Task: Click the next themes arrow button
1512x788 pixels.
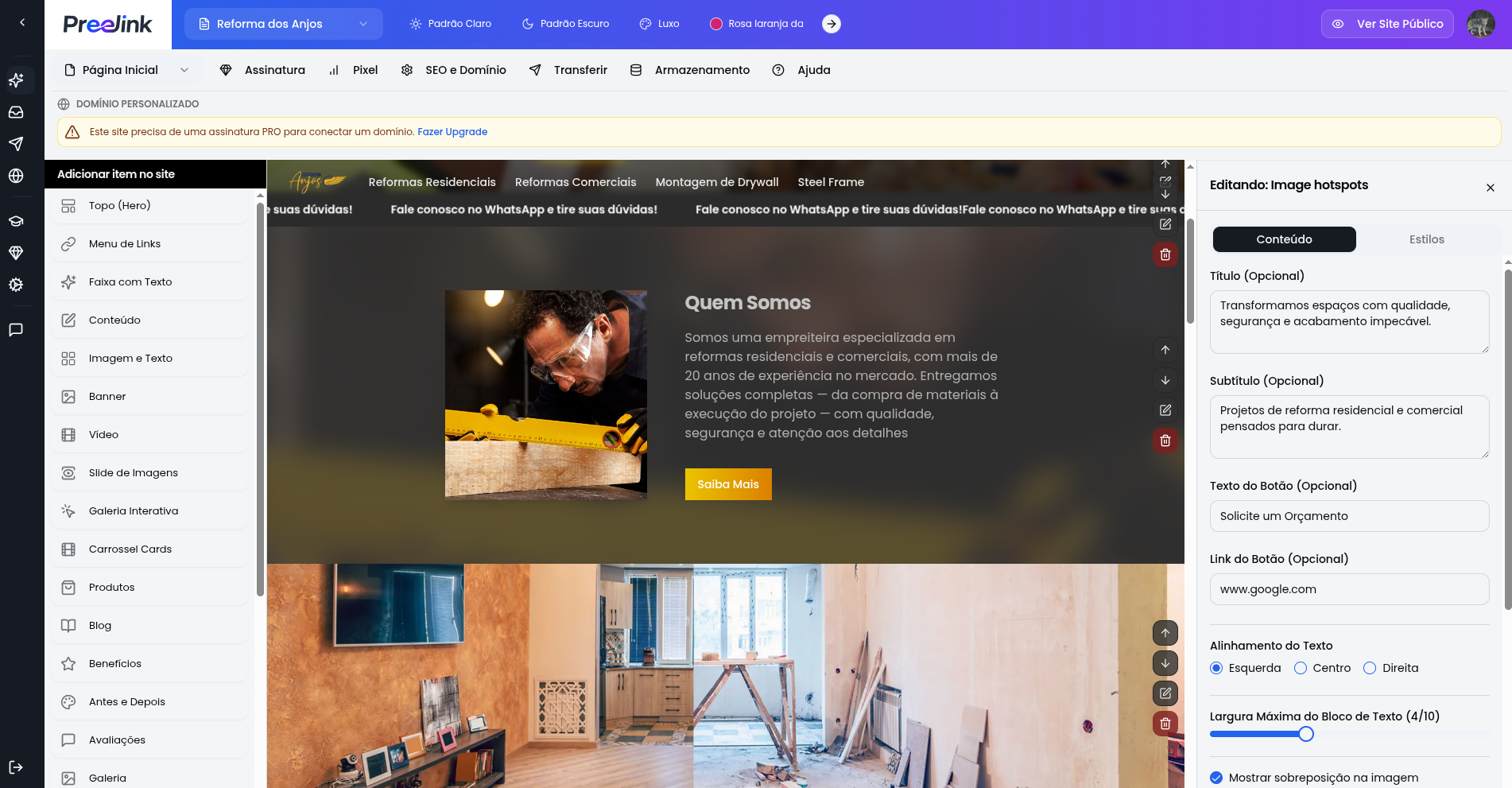Action: (832, 24)
